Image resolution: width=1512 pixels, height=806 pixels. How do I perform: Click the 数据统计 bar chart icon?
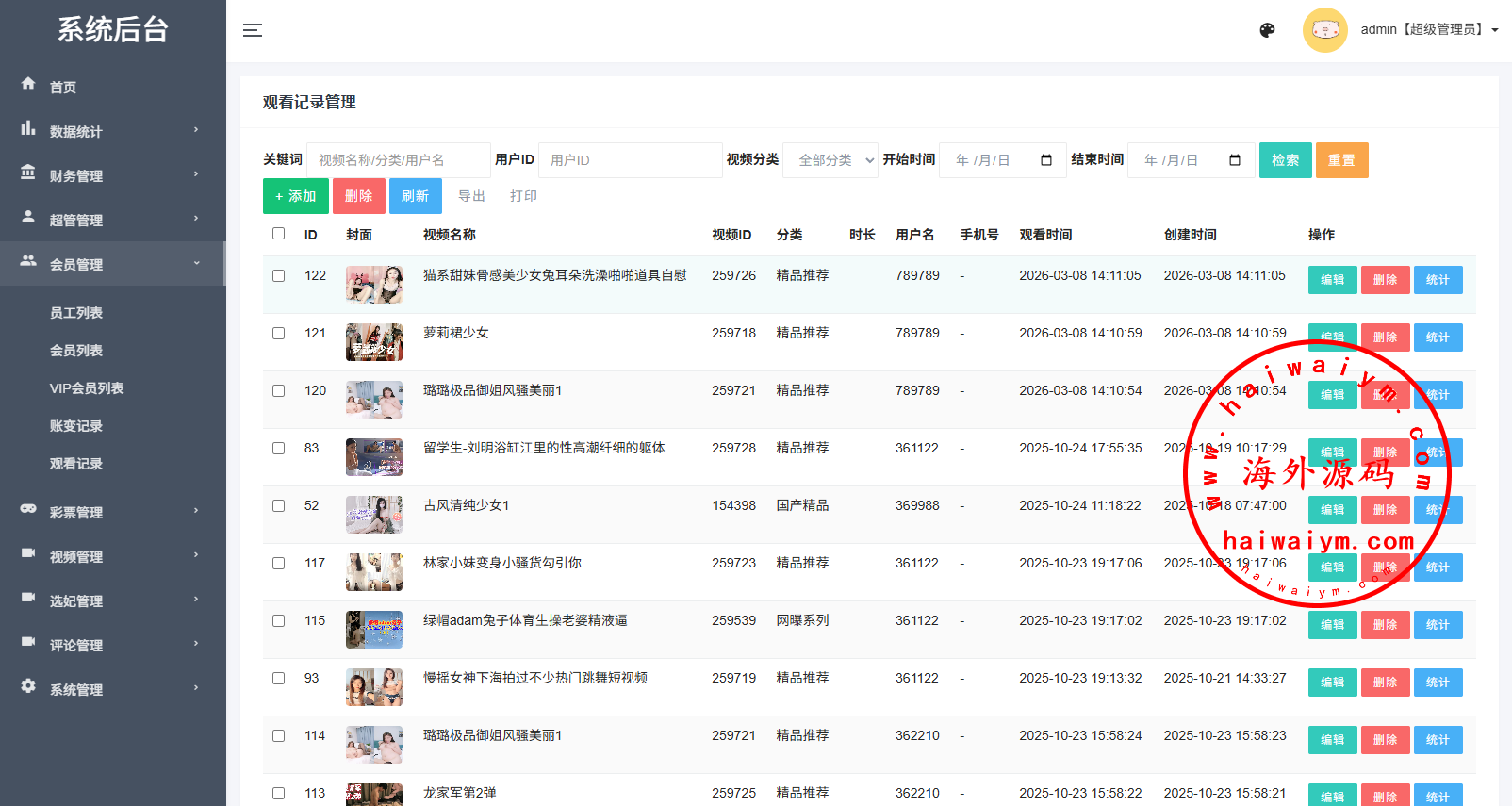(28, 128)
